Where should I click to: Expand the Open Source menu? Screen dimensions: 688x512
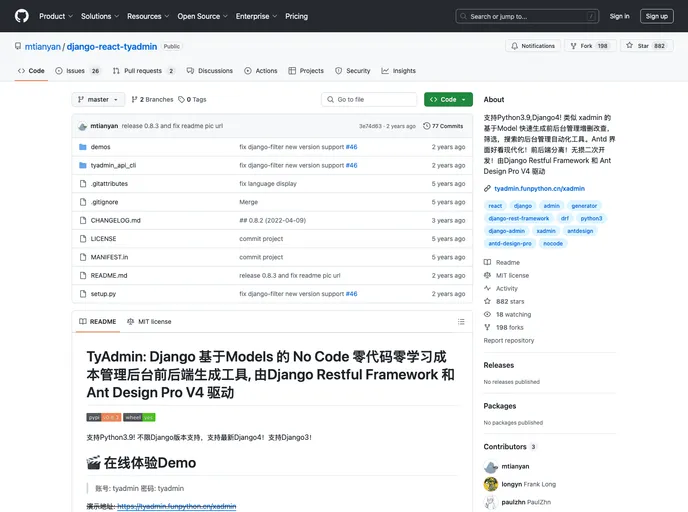[202, 16]
